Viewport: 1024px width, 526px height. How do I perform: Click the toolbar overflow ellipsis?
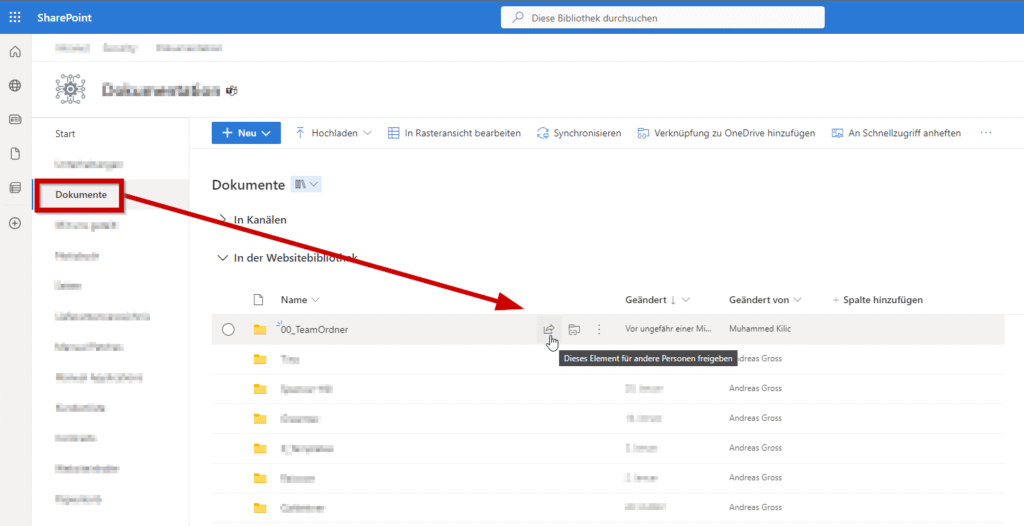986,133
